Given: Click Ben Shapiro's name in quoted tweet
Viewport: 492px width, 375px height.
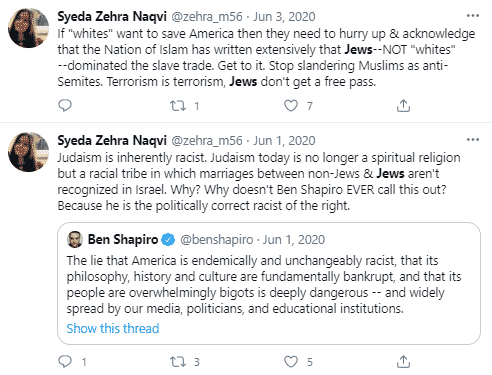Looking at the screenshot, I should point(123,239).
